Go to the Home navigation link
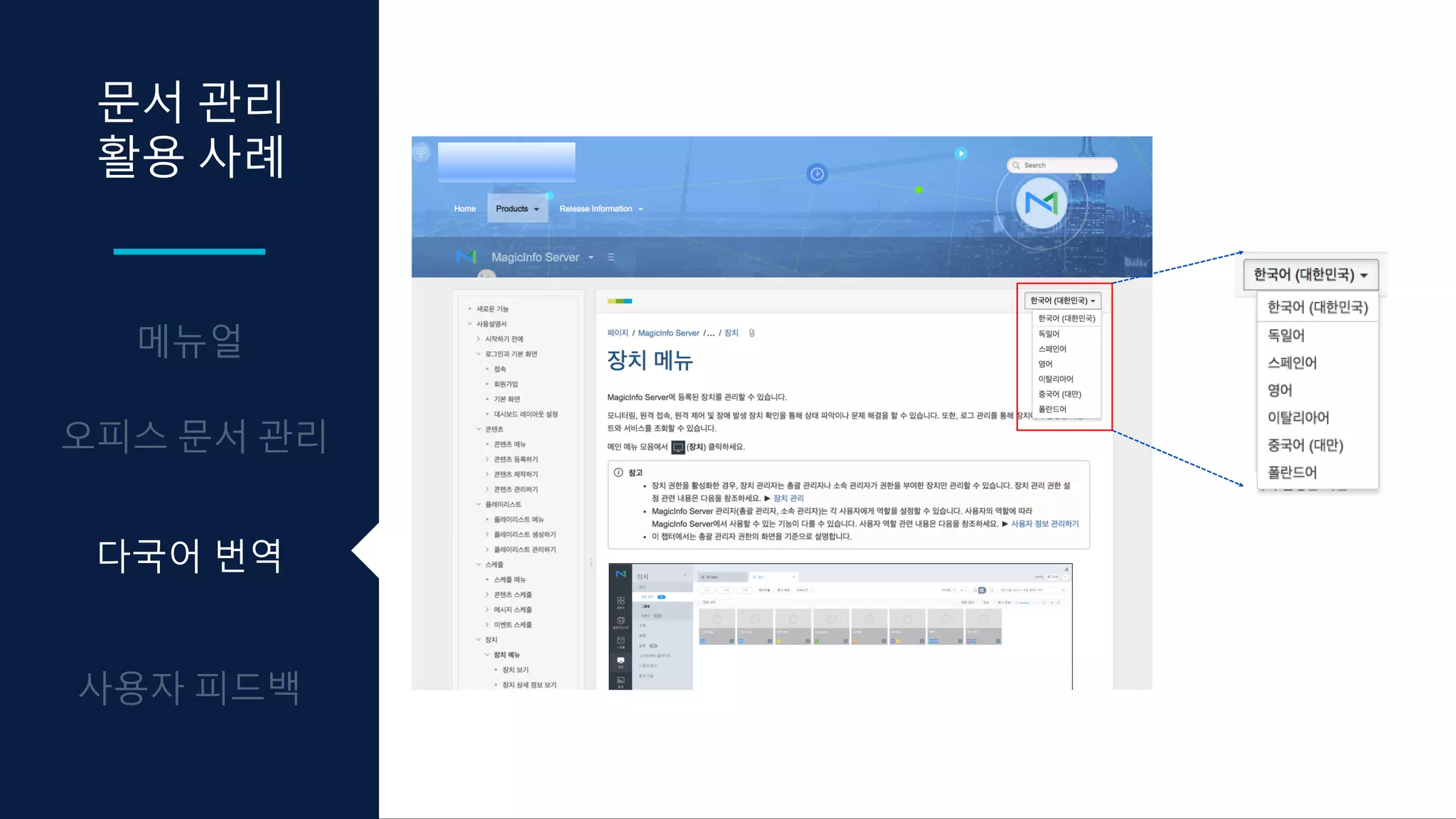The width and height of the screenshot is (1456, 819). click(465, 209)
